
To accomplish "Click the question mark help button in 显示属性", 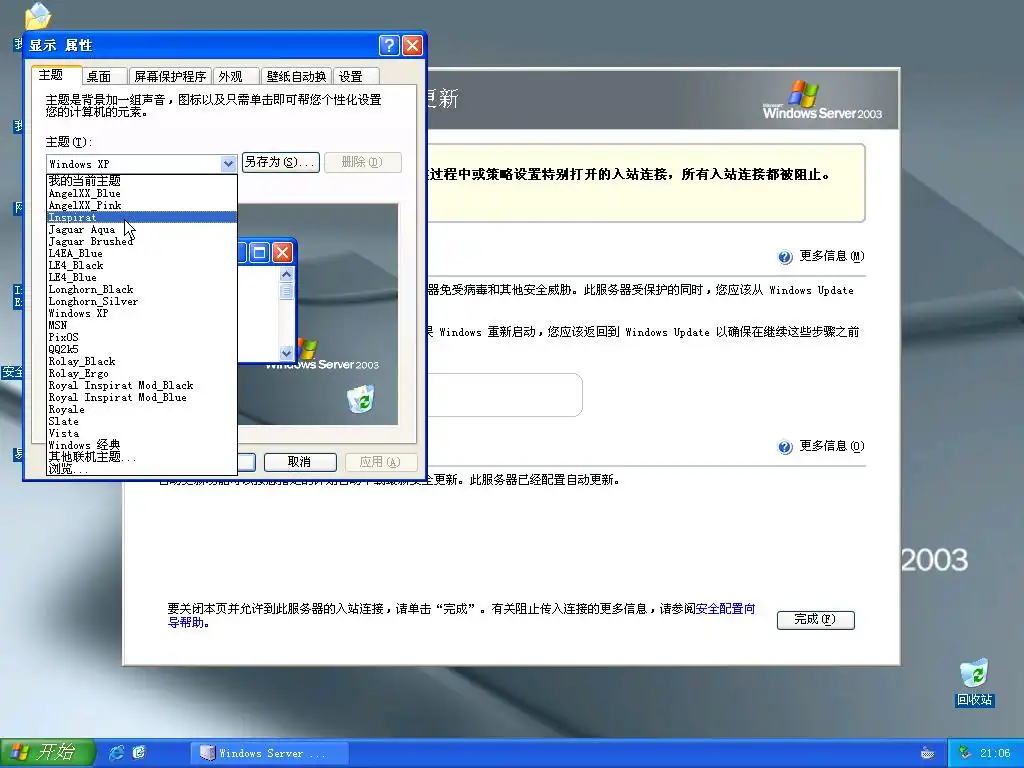I will coord(389,45).
